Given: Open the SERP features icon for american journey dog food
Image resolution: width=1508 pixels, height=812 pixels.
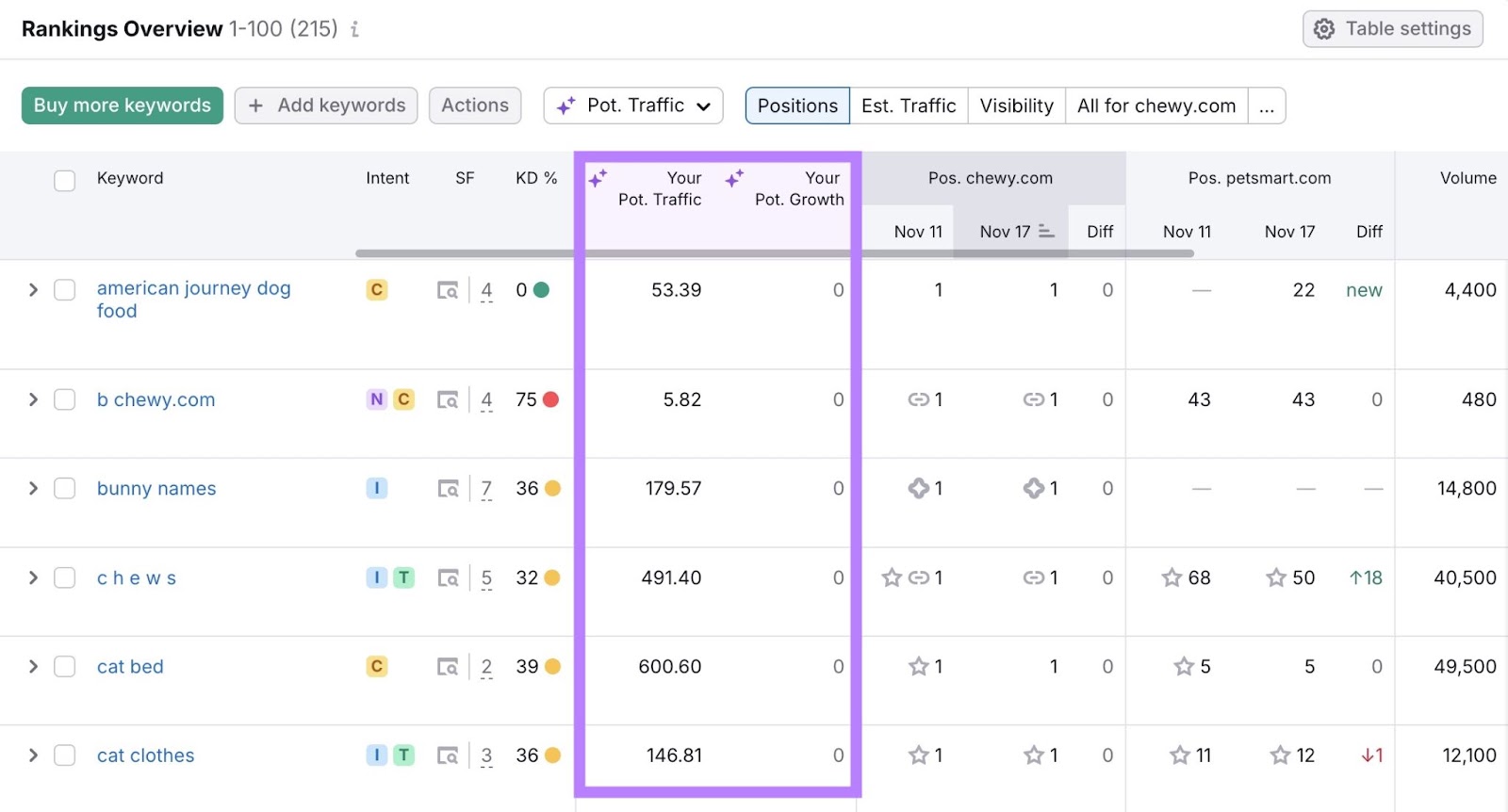Looking at the screenshot, I should click(x=448, y=290).
